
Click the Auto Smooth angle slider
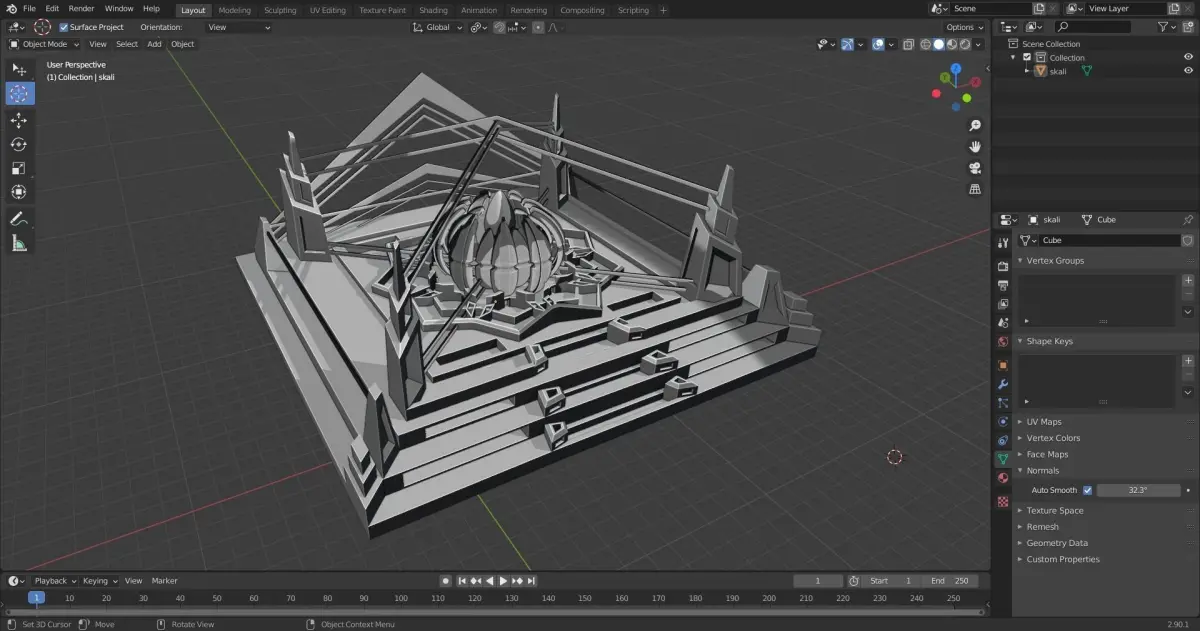(1138, 490)
